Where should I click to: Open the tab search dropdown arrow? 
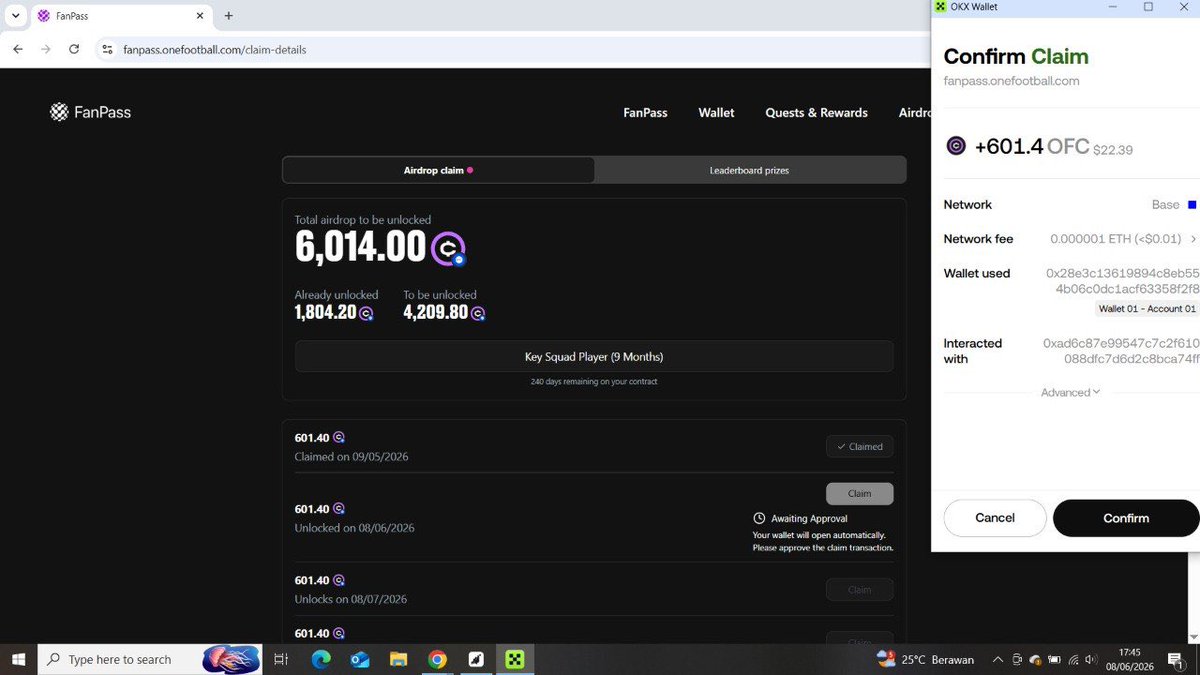click(x=15, y=16)
